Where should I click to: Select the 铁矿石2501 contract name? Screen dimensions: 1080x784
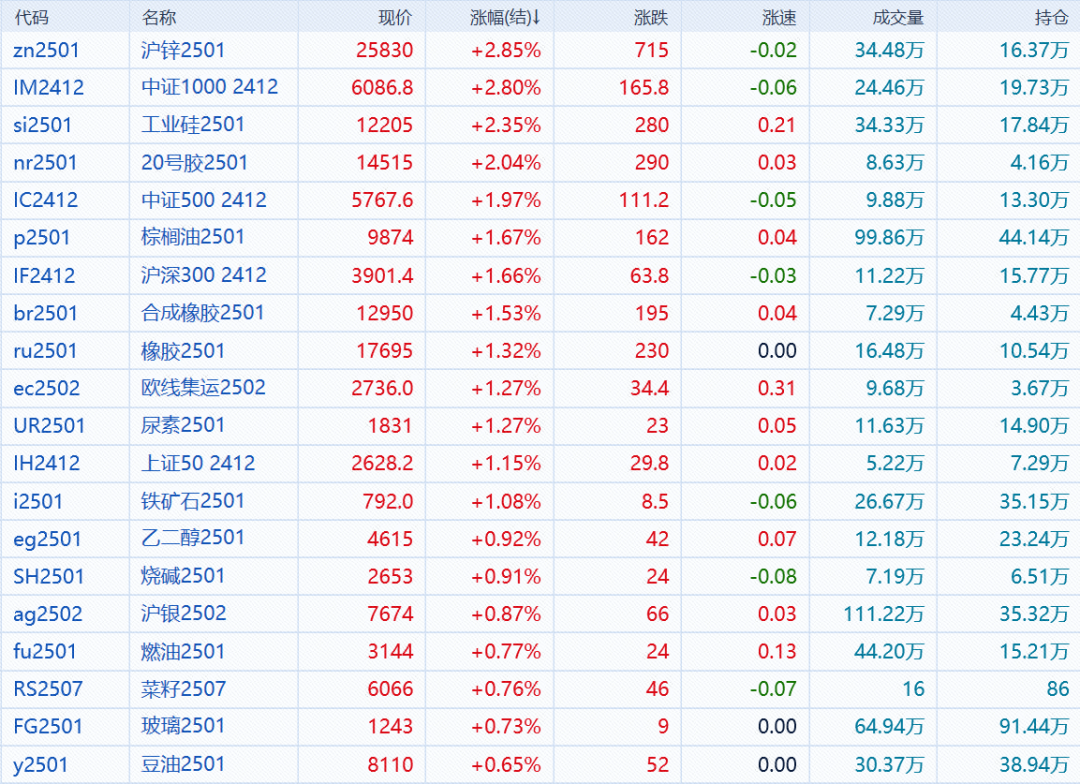[x=192, y=501]
